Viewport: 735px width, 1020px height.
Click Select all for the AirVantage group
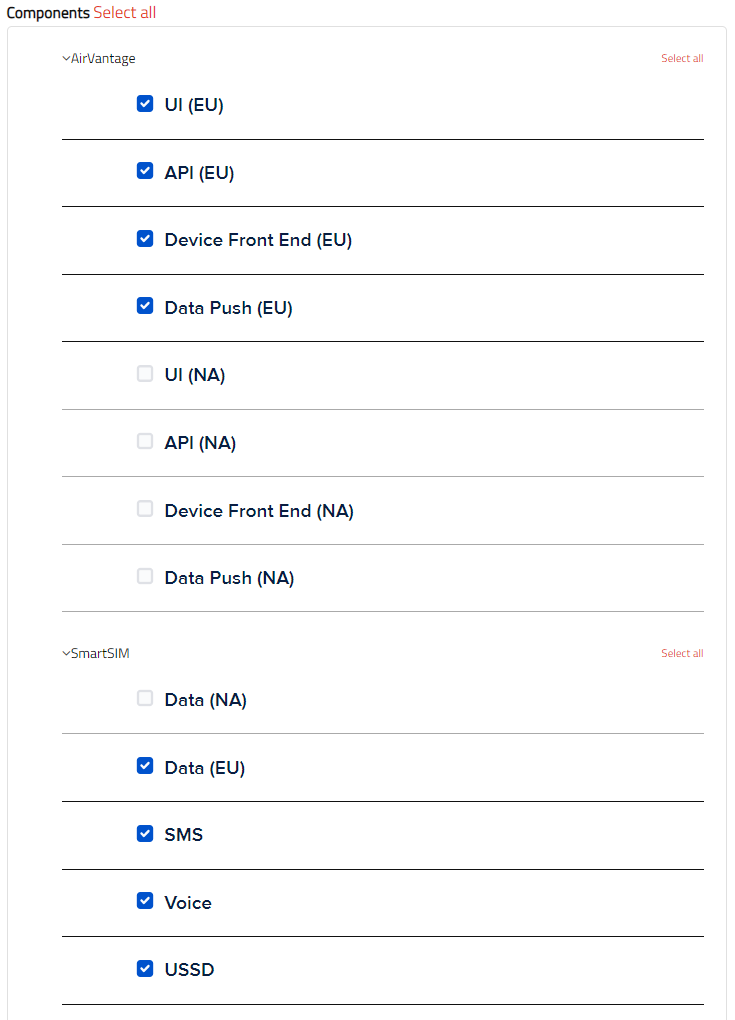coord(682,59)
